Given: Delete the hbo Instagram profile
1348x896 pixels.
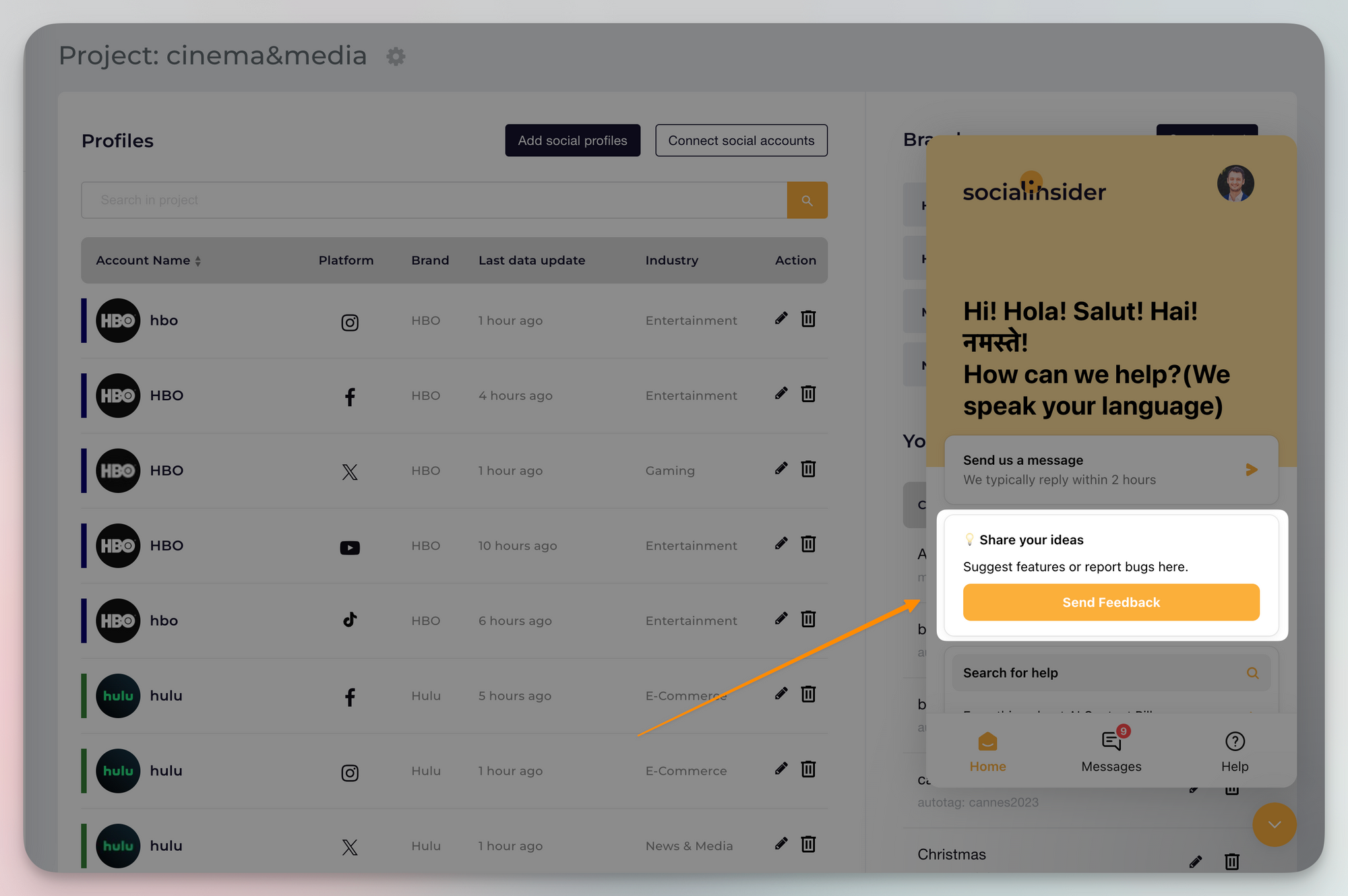Looking at the screenshot, I should (x=808, y=319).
